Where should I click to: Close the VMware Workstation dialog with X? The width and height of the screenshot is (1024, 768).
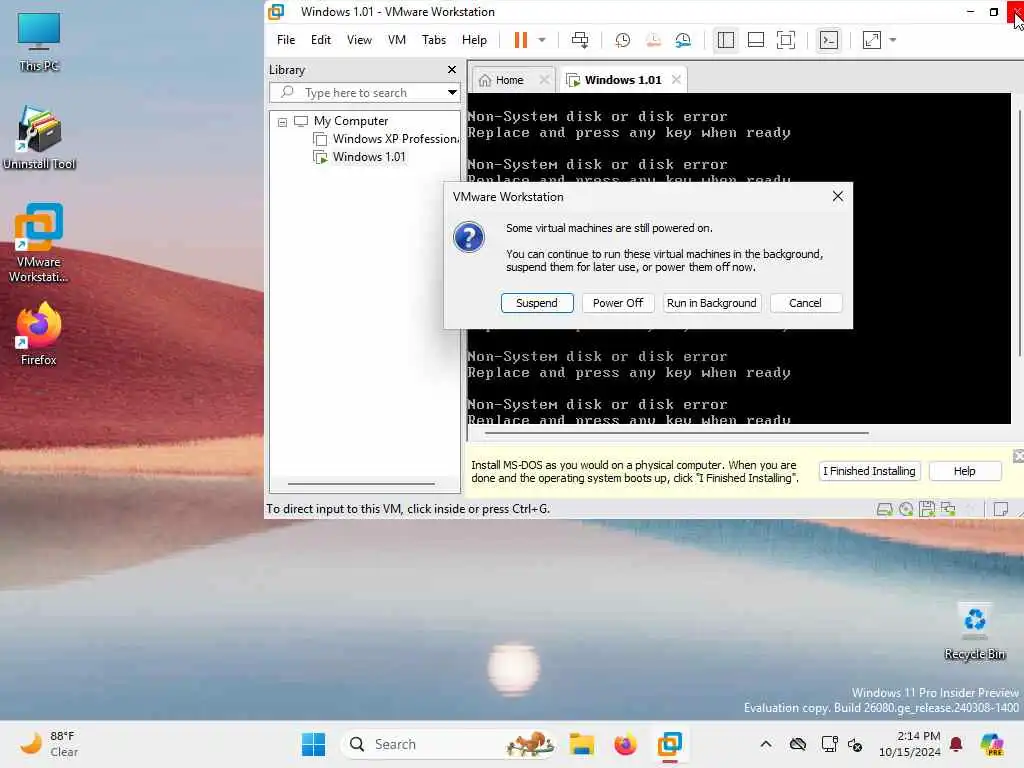pos(838,197)
